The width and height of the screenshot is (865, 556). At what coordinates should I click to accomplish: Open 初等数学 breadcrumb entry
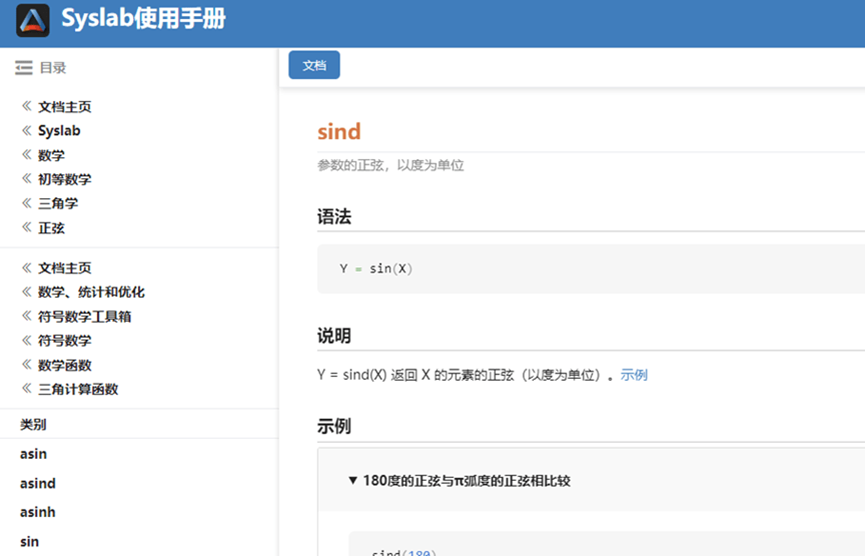tap(65, 179)
